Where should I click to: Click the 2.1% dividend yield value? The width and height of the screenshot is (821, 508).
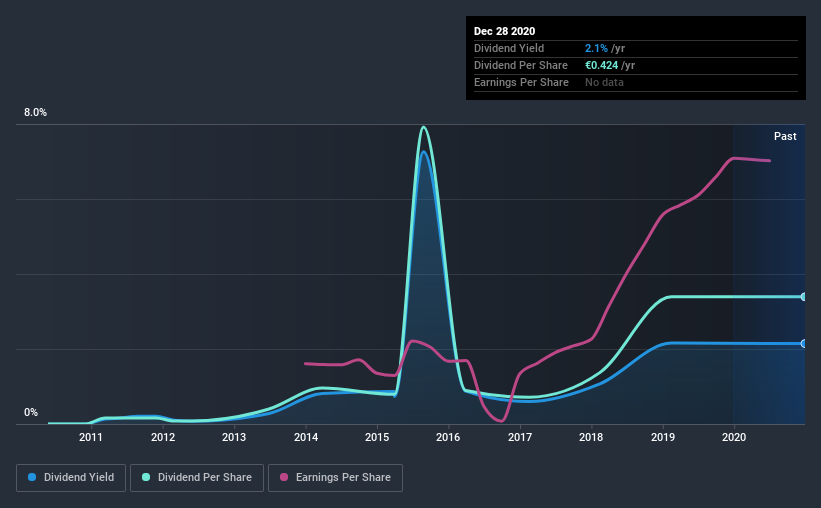596,48
